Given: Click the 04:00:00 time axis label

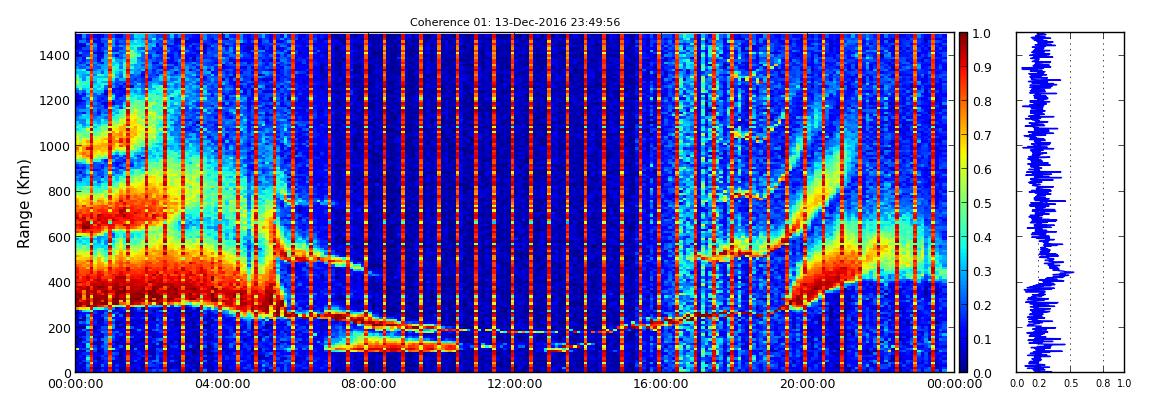Looking at the screenshot, I should click(x=220, y=384).
